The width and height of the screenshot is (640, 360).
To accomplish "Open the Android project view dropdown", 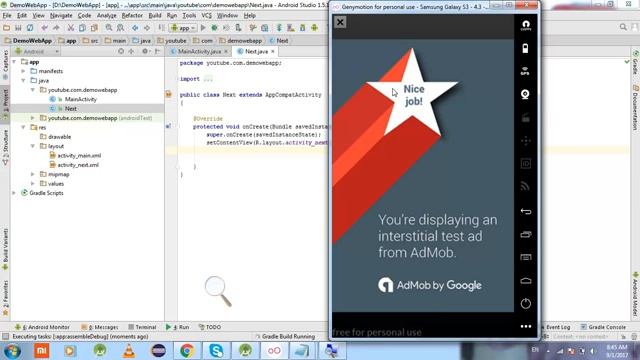I will tap(37, 51).
